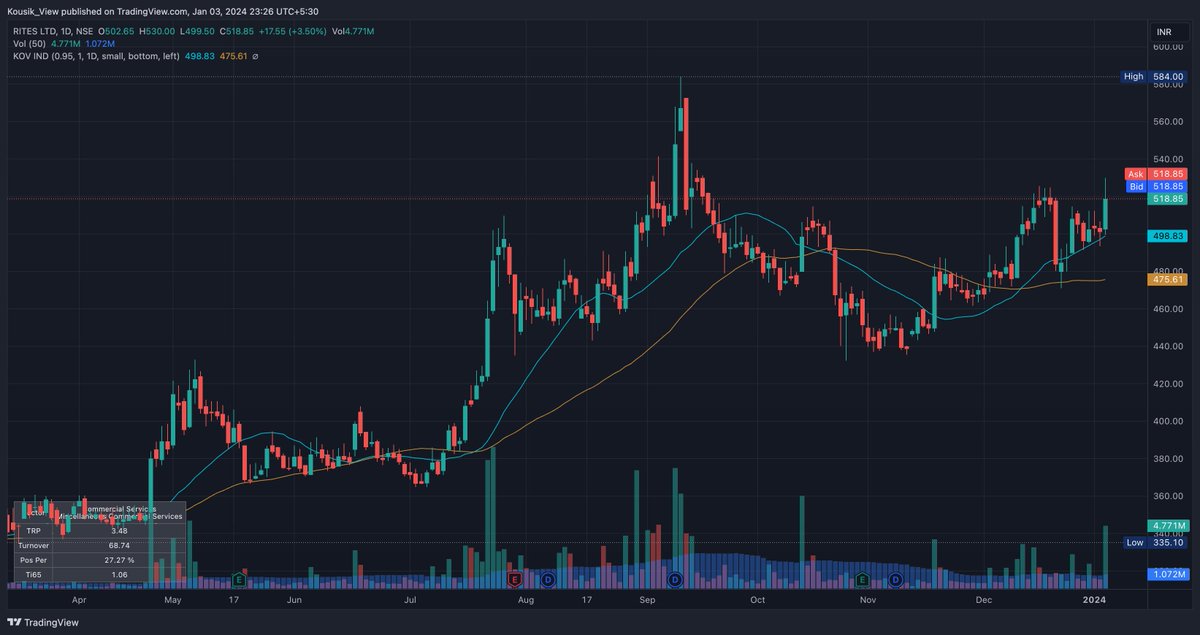
Task: Open the dividend marker just after Nov
Action: [896, 579]
